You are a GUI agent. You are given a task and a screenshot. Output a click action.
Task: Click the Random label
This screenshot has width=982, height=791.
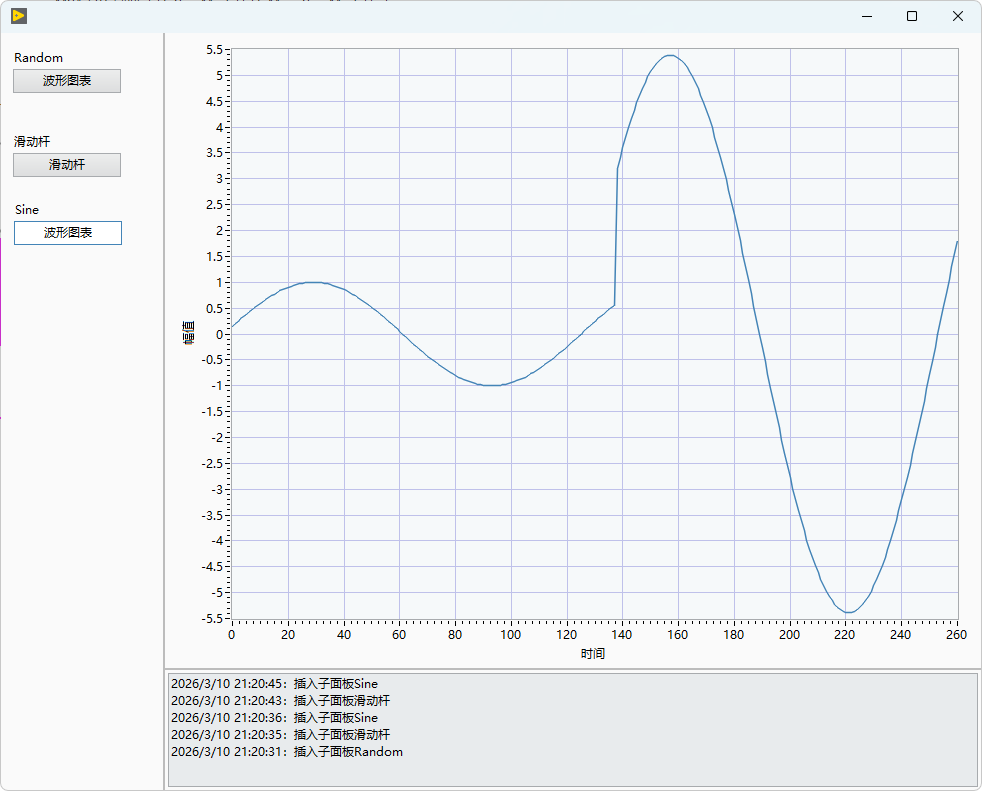pos(38,58)
